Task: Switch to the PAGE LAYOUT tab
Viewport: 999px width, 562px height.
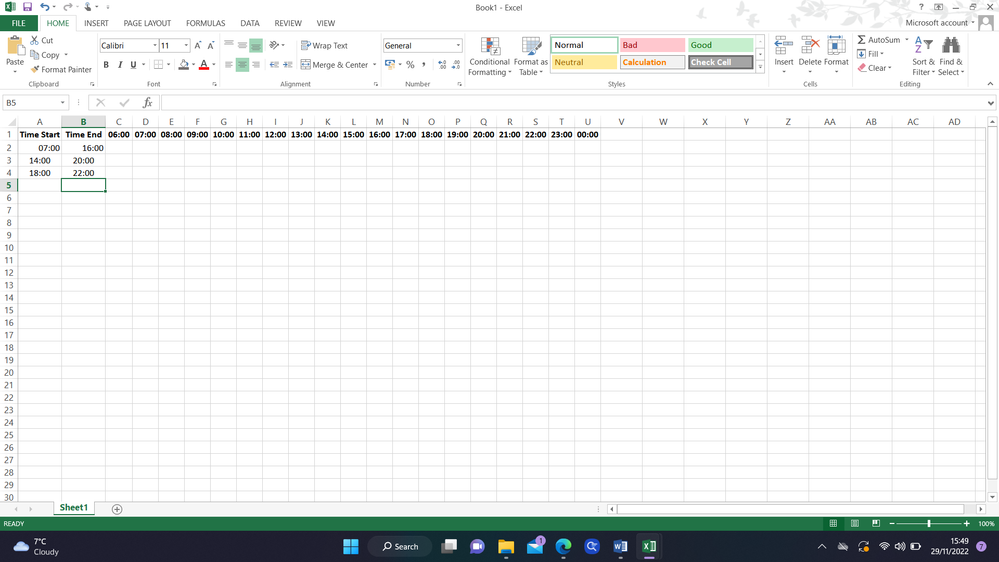Action: tap(147, 23)
